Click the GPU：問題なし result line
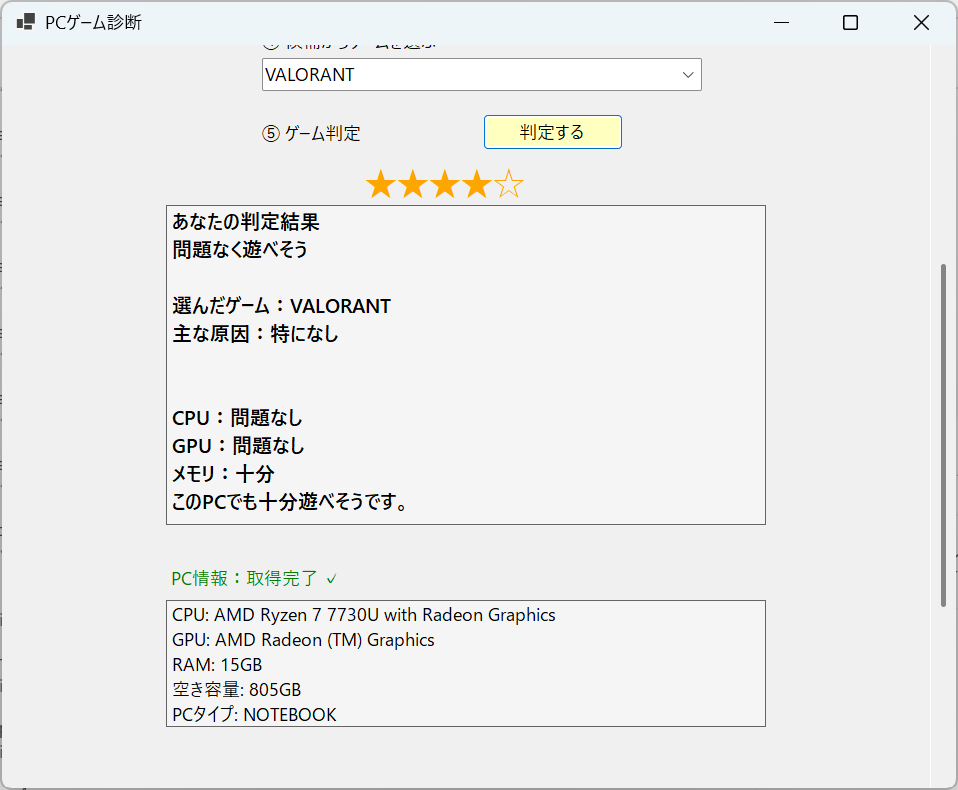Image resolution: width=958 pixels, height=790 pixels. click(238, 446)
